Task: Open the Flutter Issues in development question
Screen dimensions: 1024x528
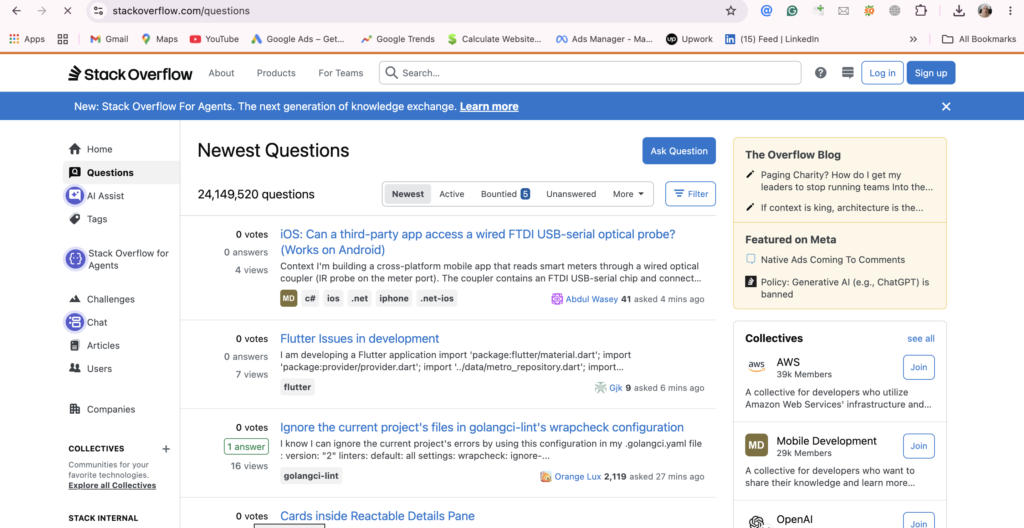Action: click(x=360, y=338)
